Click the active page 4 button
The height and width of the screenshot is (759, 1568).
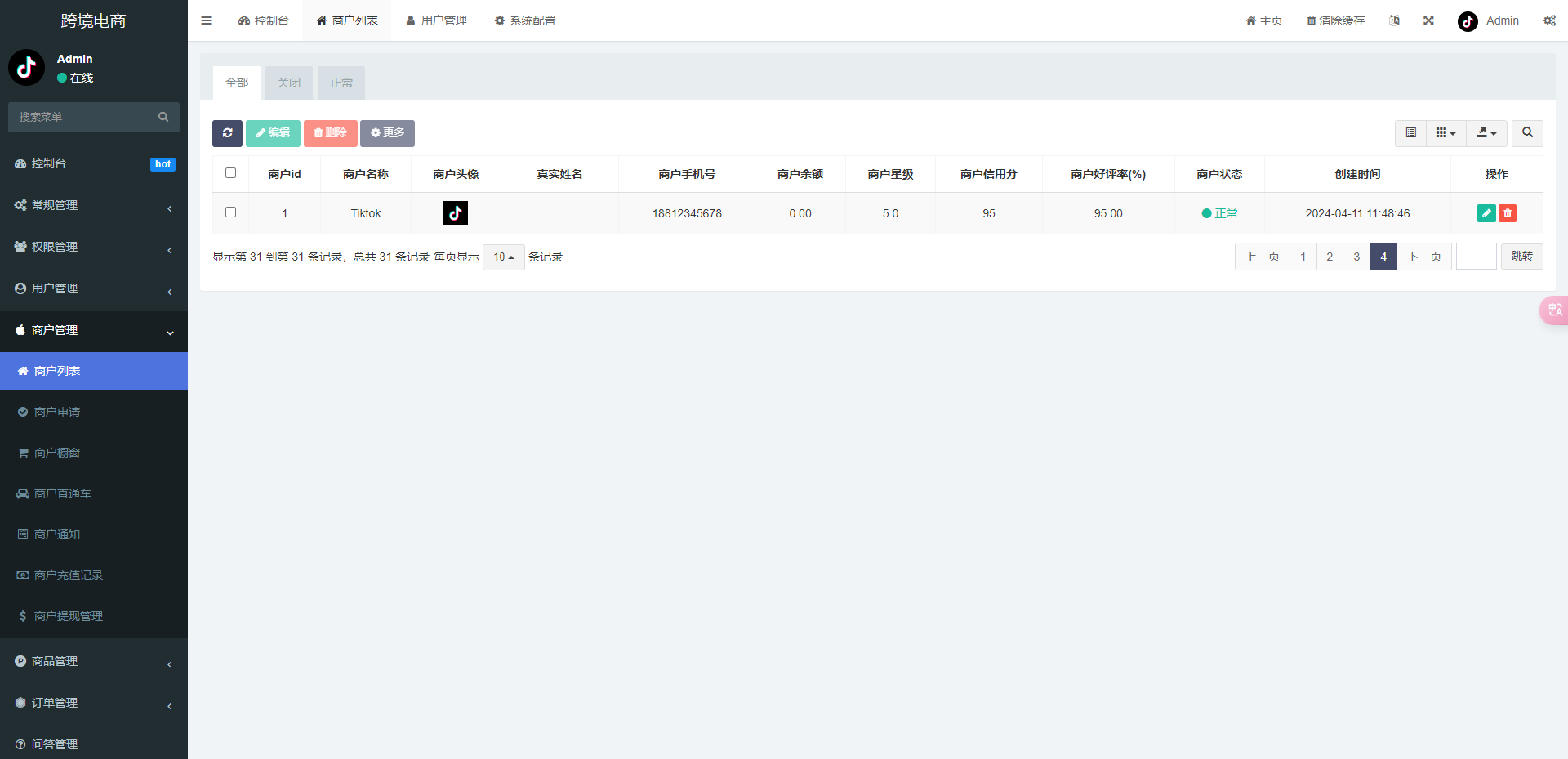(1383, 257)
